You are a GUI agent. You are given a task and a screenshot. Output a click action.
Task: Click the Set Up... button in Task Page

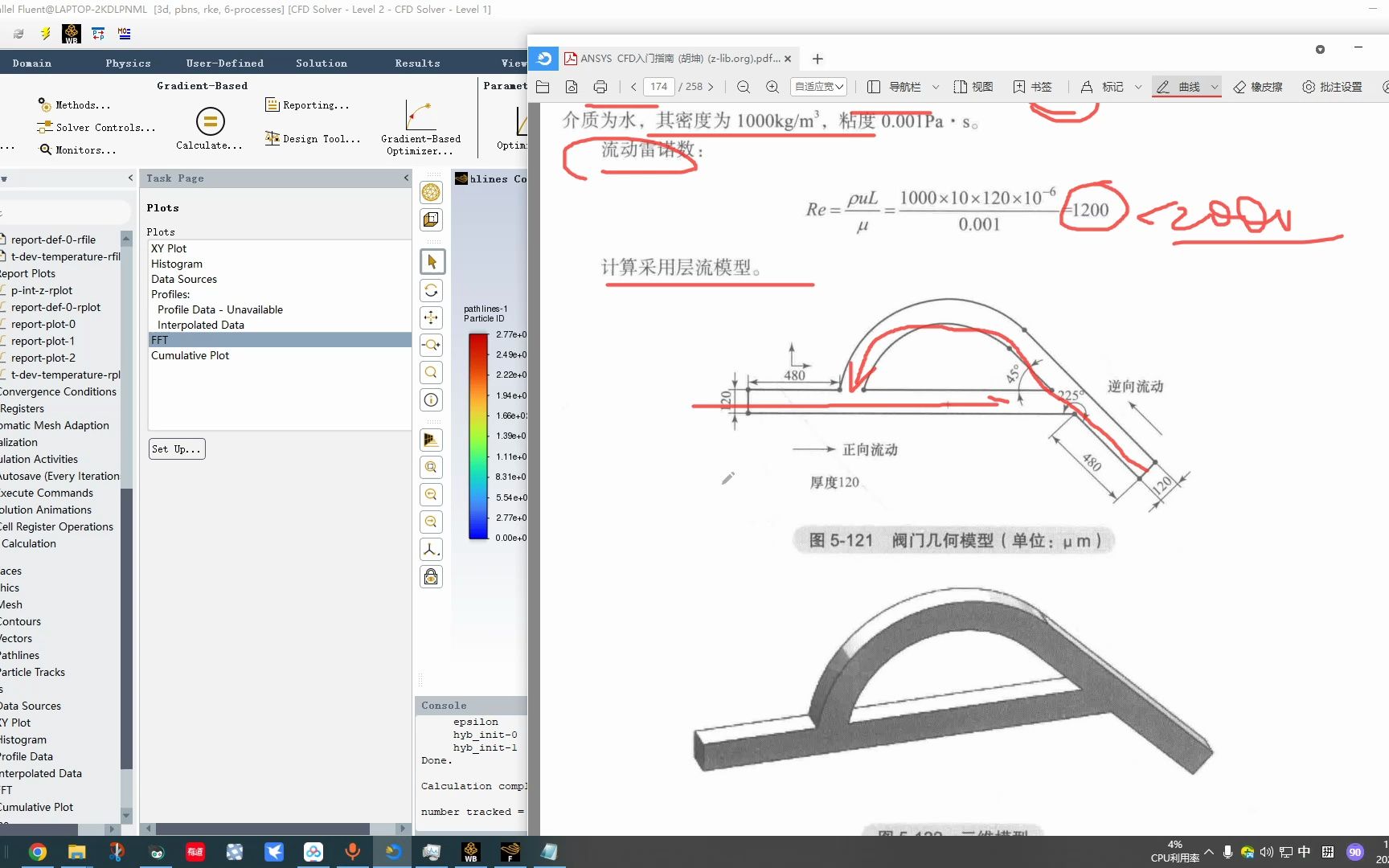pyautogui.click(x=176, y=448)
